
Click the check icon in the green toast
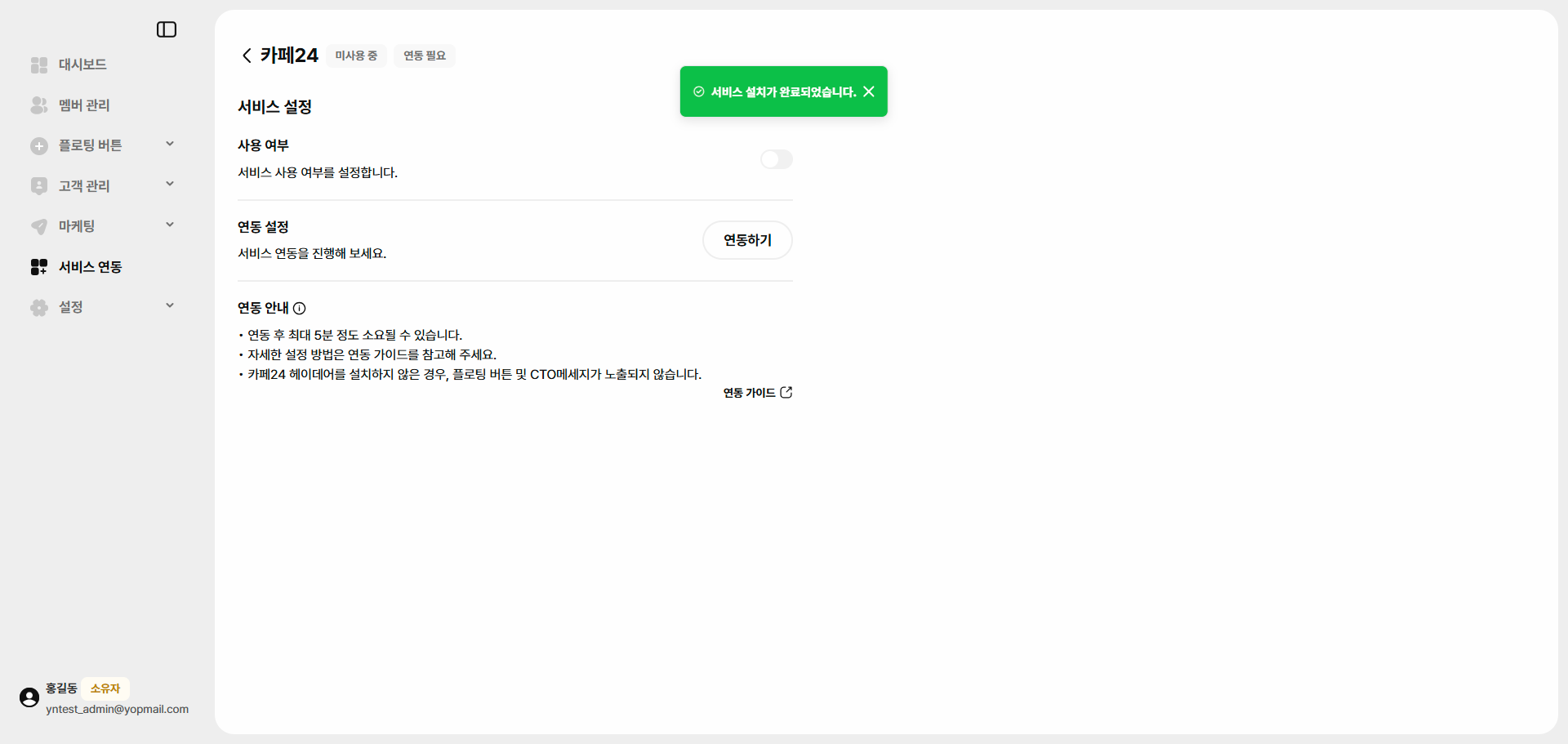point(699,91)
